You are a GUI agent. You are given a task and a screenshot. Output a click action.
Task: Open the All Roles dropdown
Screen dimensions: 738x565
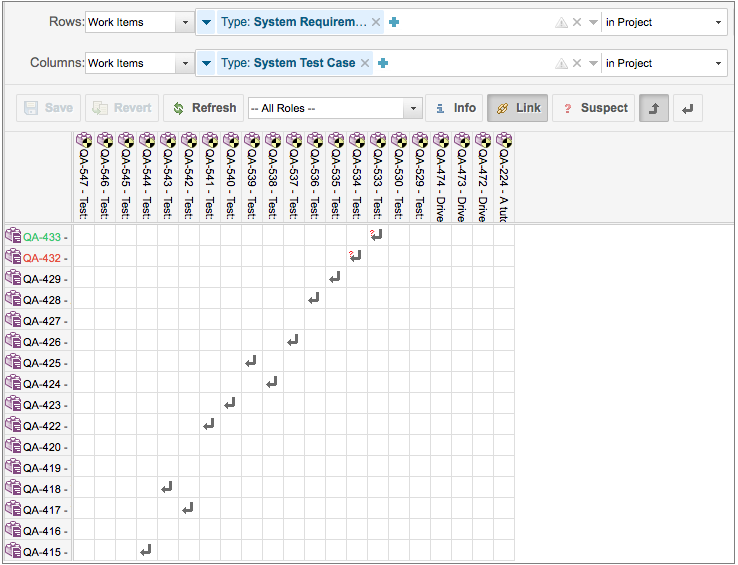pyautogui.click(x=335, y=108)
